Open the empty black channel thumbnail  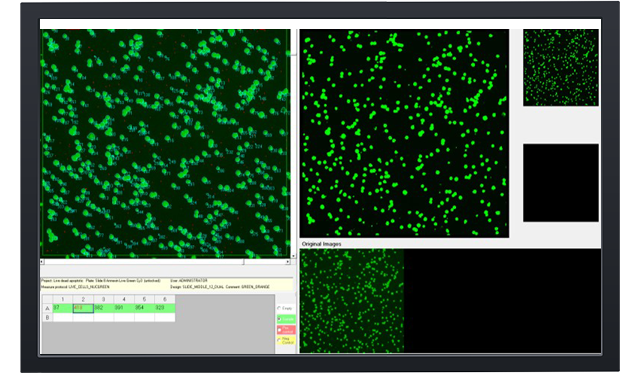[x=561, y=182]
